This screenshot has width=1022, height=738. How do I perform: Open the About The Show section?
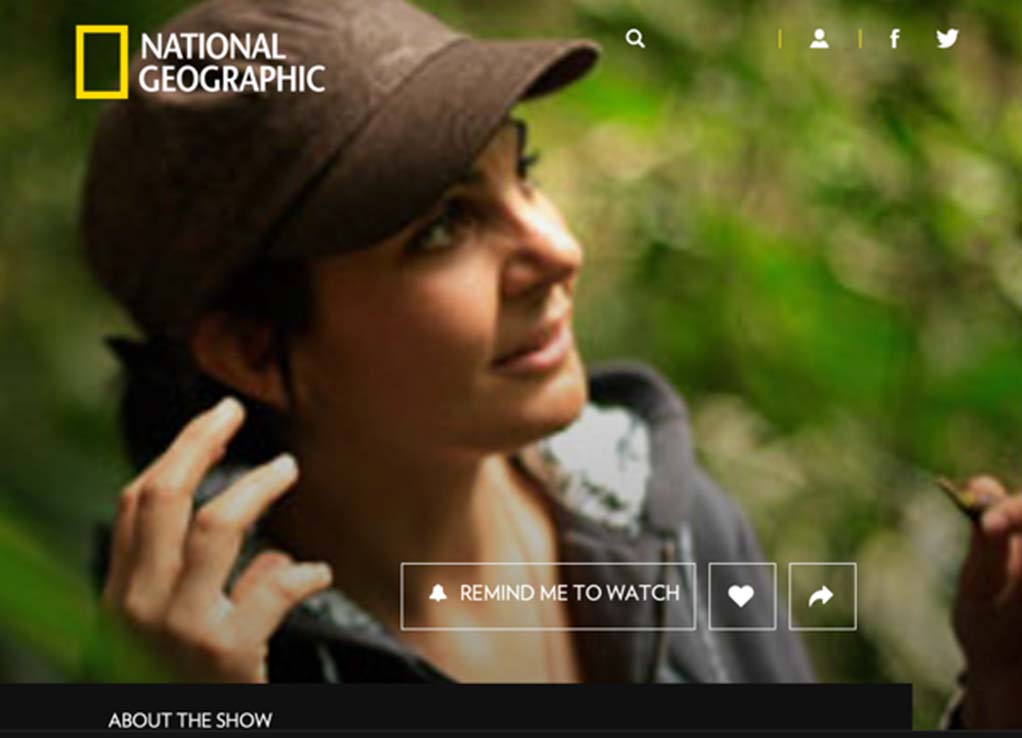190,720
